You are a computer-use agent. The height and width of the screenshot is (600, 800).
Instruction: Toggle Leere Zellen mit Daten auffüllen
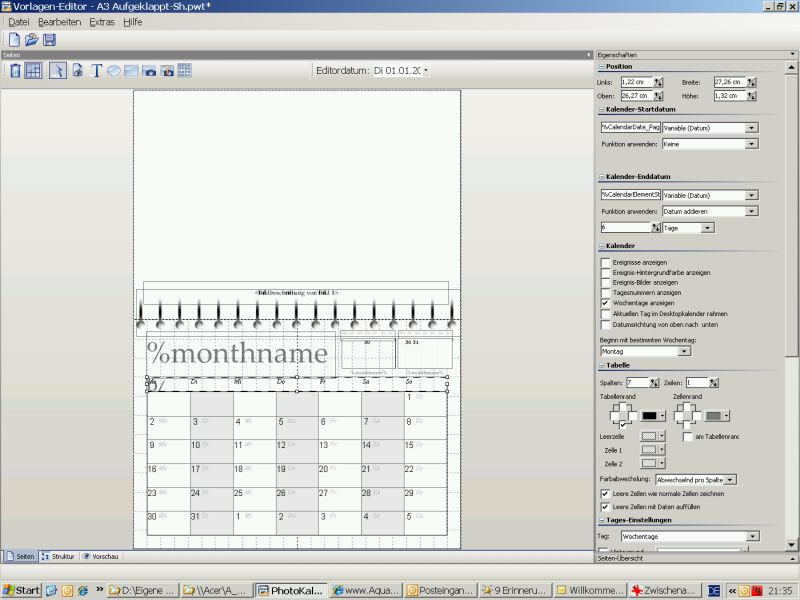click(x=605, y=506)
